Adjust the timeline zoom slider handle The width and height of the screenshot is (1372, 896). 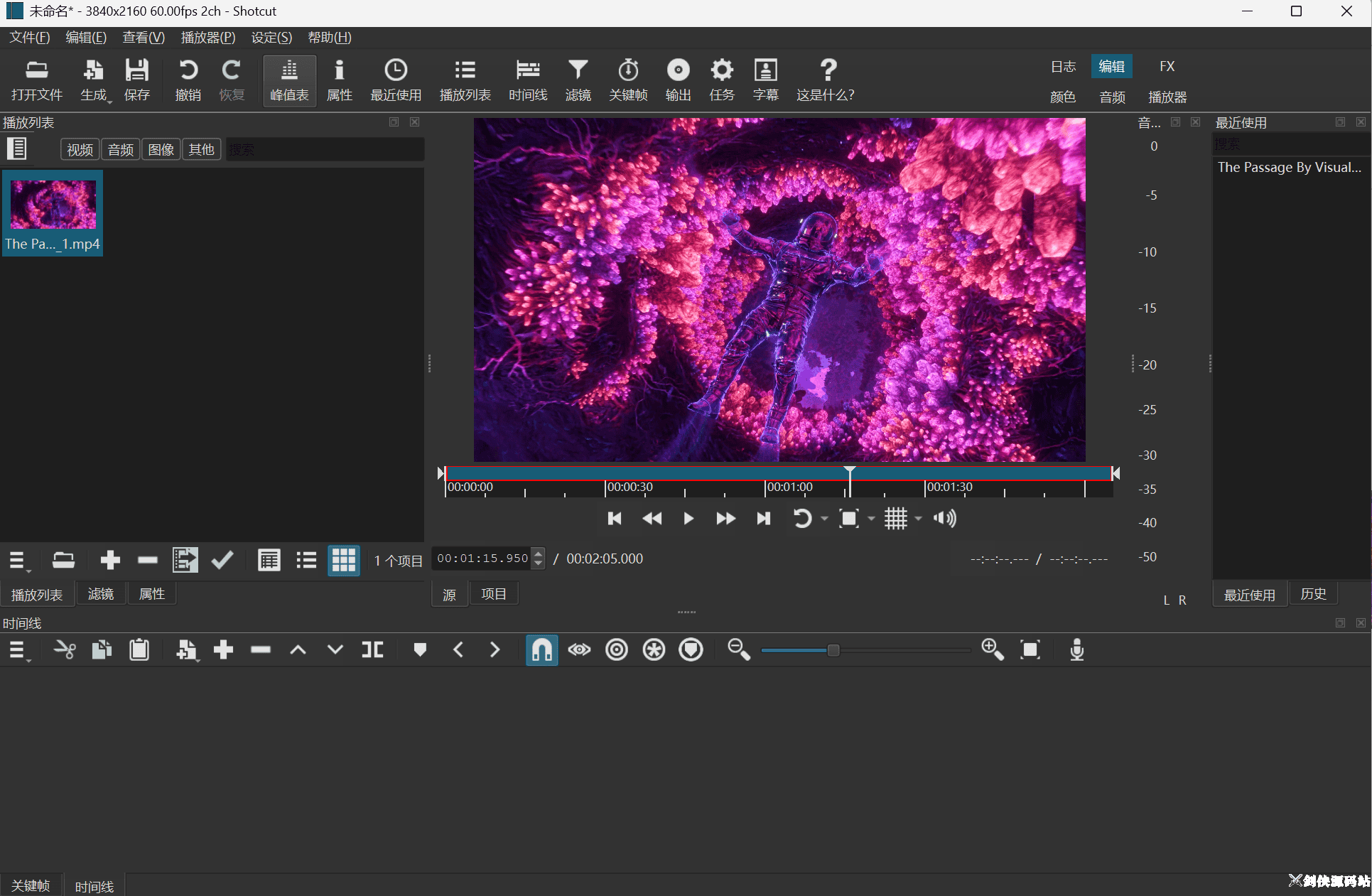coord(833,650)
